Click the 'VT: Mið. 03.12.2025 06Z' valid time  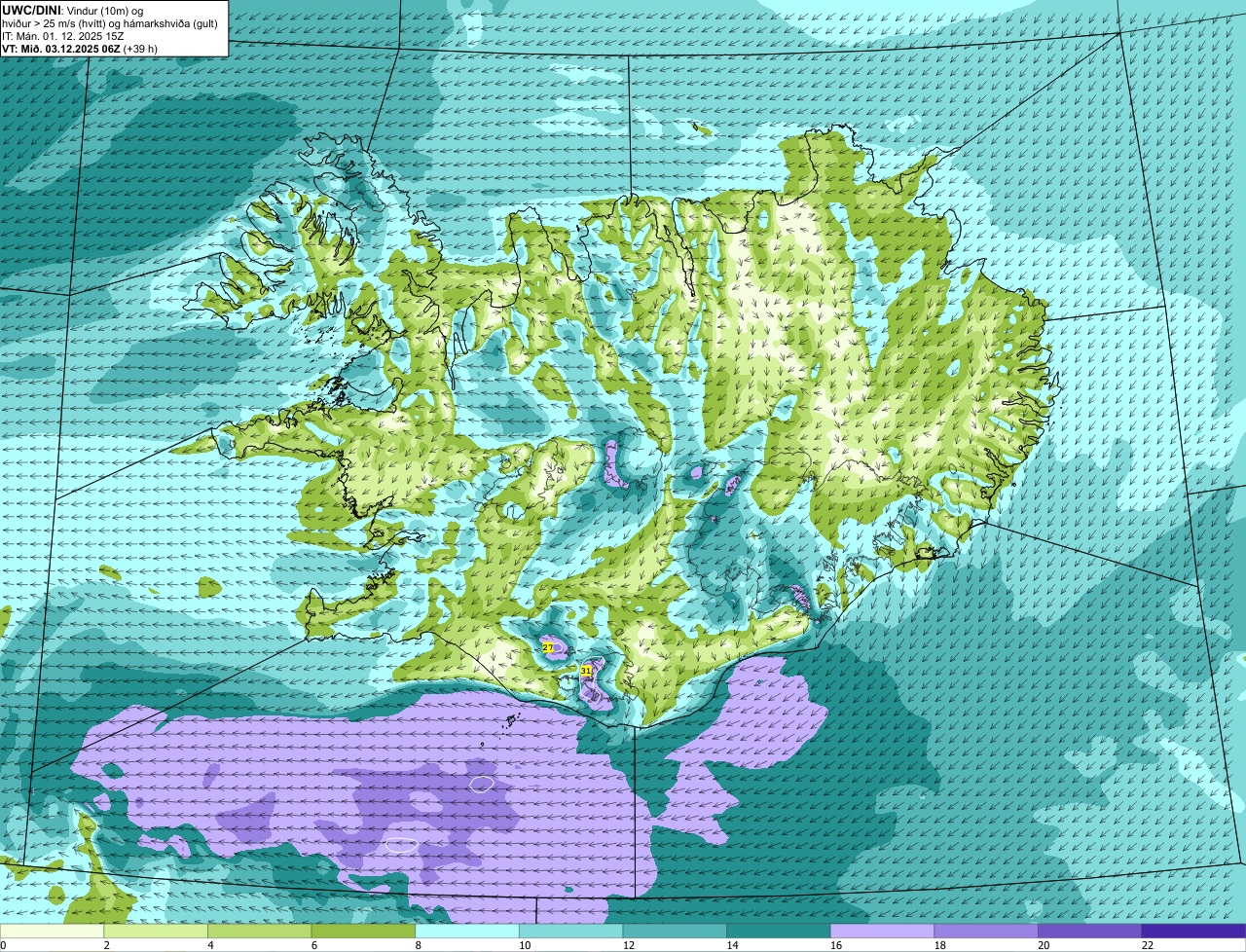click(x=60, y=49)
